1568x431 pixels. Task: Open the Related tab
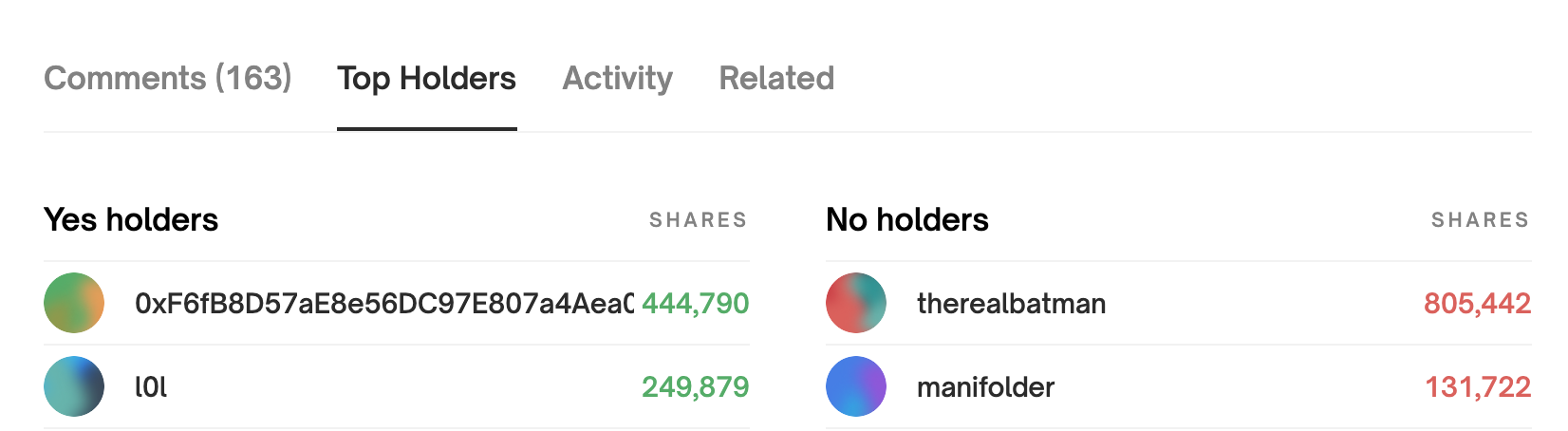(776, 78)
